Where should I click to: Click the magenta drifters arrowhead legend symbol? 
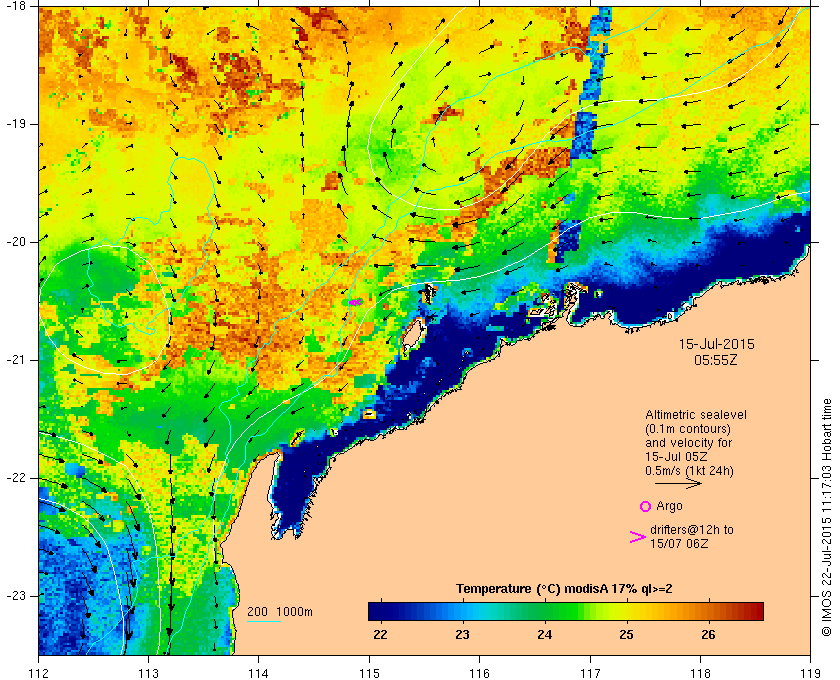tap(637, 537)
